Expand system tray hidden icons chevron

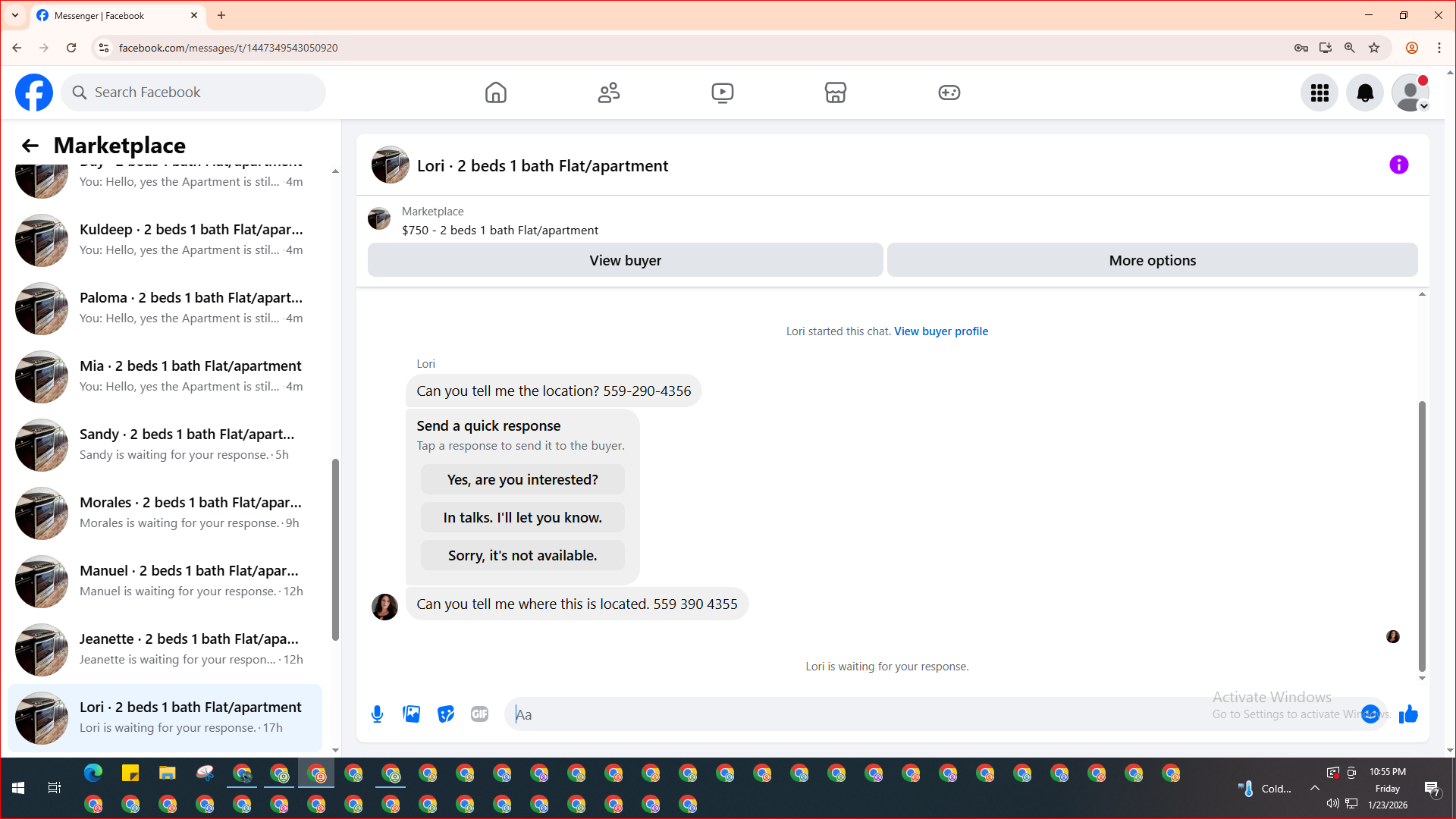(1314, 788)
